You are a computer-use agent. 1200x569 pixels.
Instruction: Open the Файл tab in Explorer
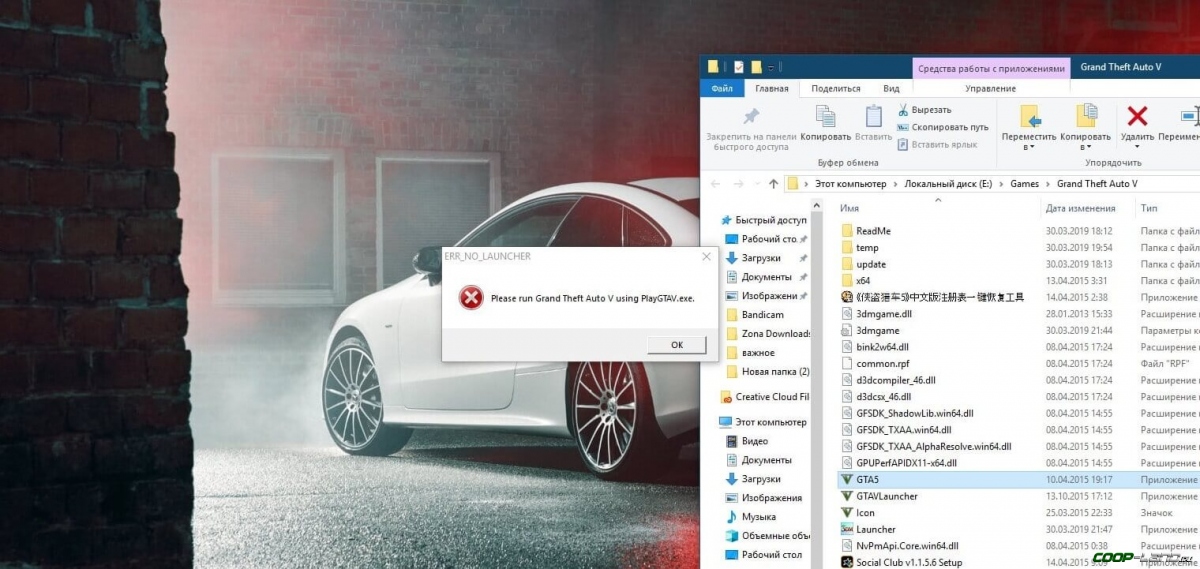tap(722, 88)
